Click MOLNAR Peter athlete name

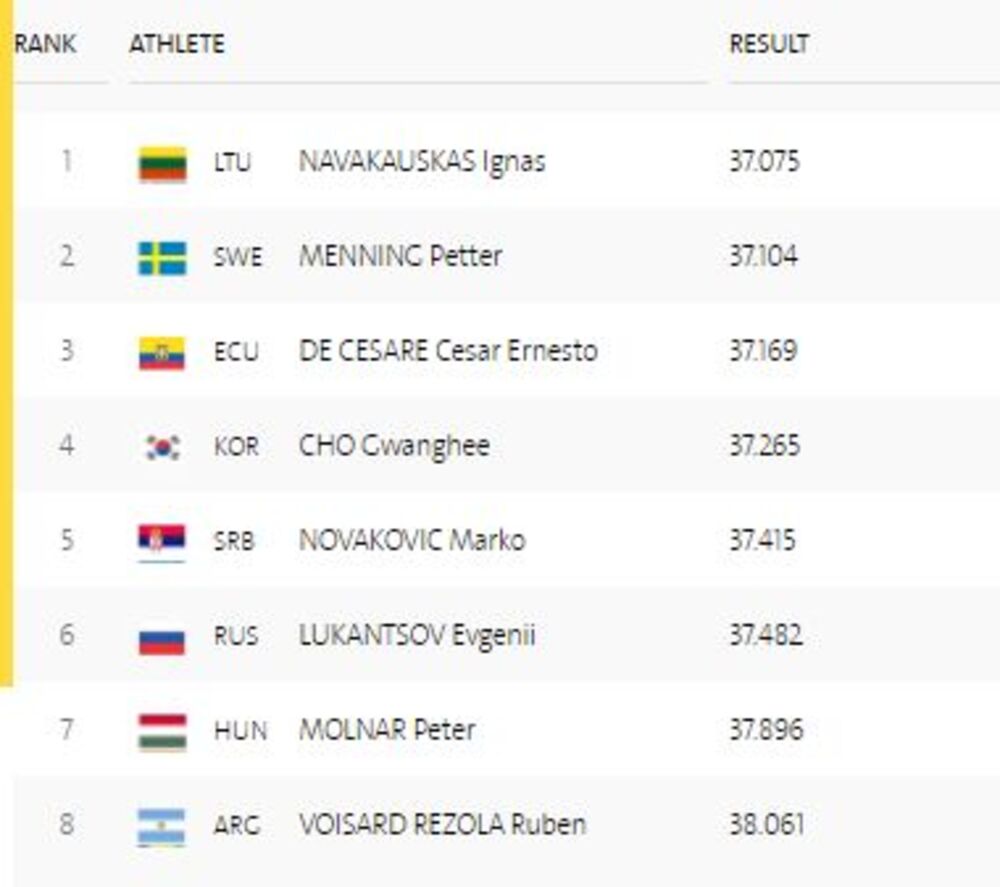click(387, 730)
